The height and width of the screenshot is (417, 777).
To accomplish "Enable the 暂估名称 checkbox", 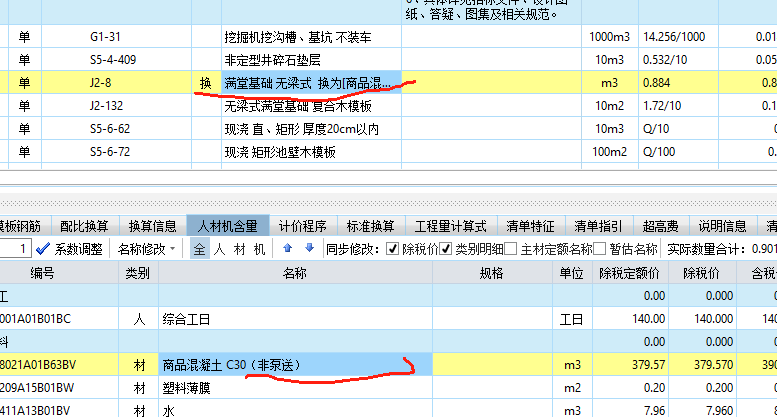I will pyautogui.click(x=599, y=249).
